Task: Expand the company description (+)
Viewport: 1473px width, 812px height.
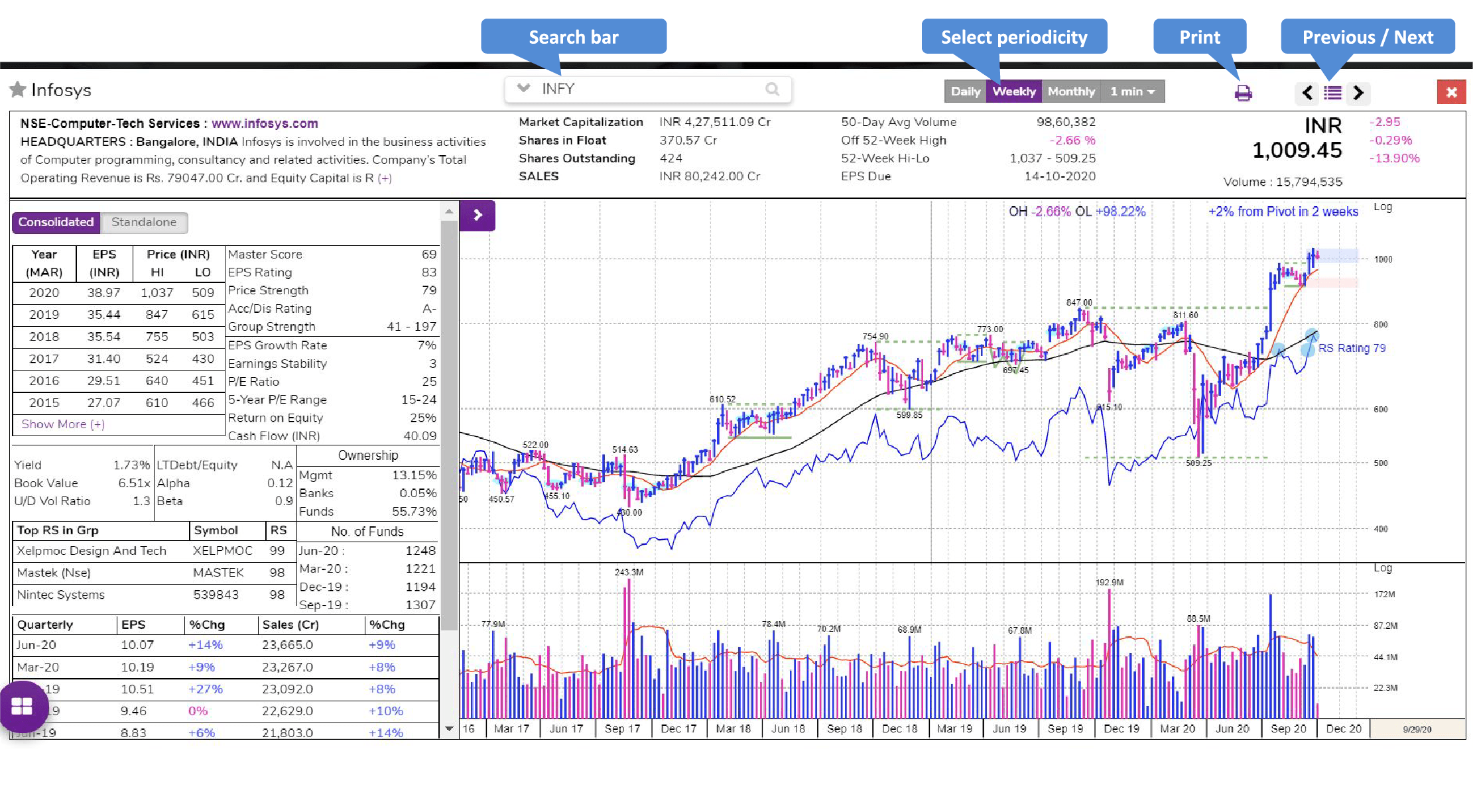Action: pyautogui.click(x=385, y=178)
